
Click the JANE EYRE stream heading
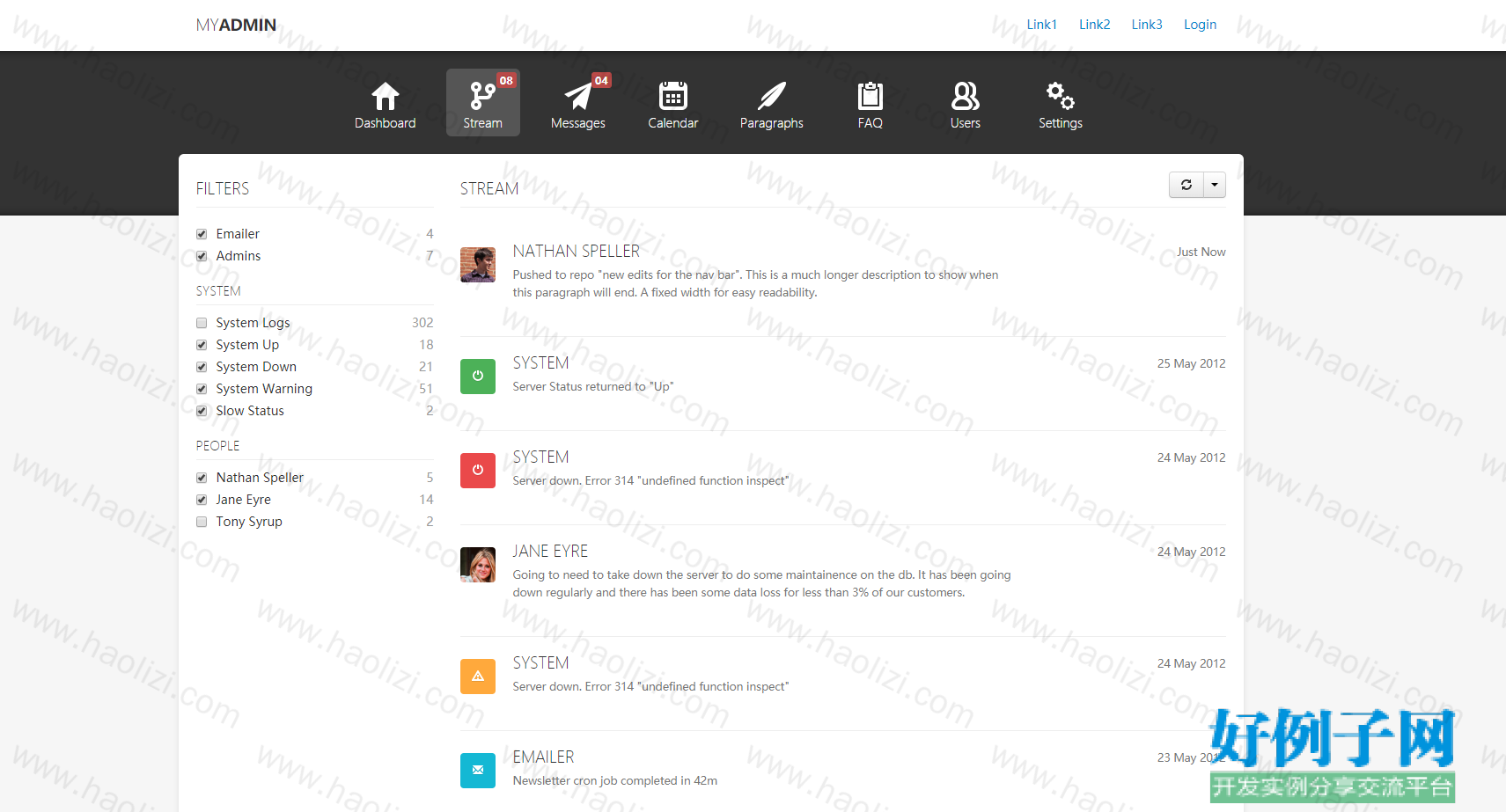[x=550, y=552]
